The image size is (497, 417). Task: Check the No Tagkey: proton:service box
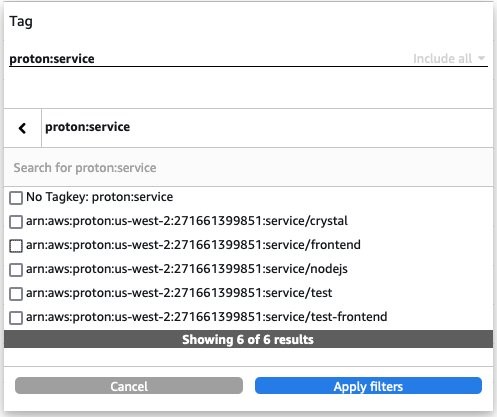[16, 198]
